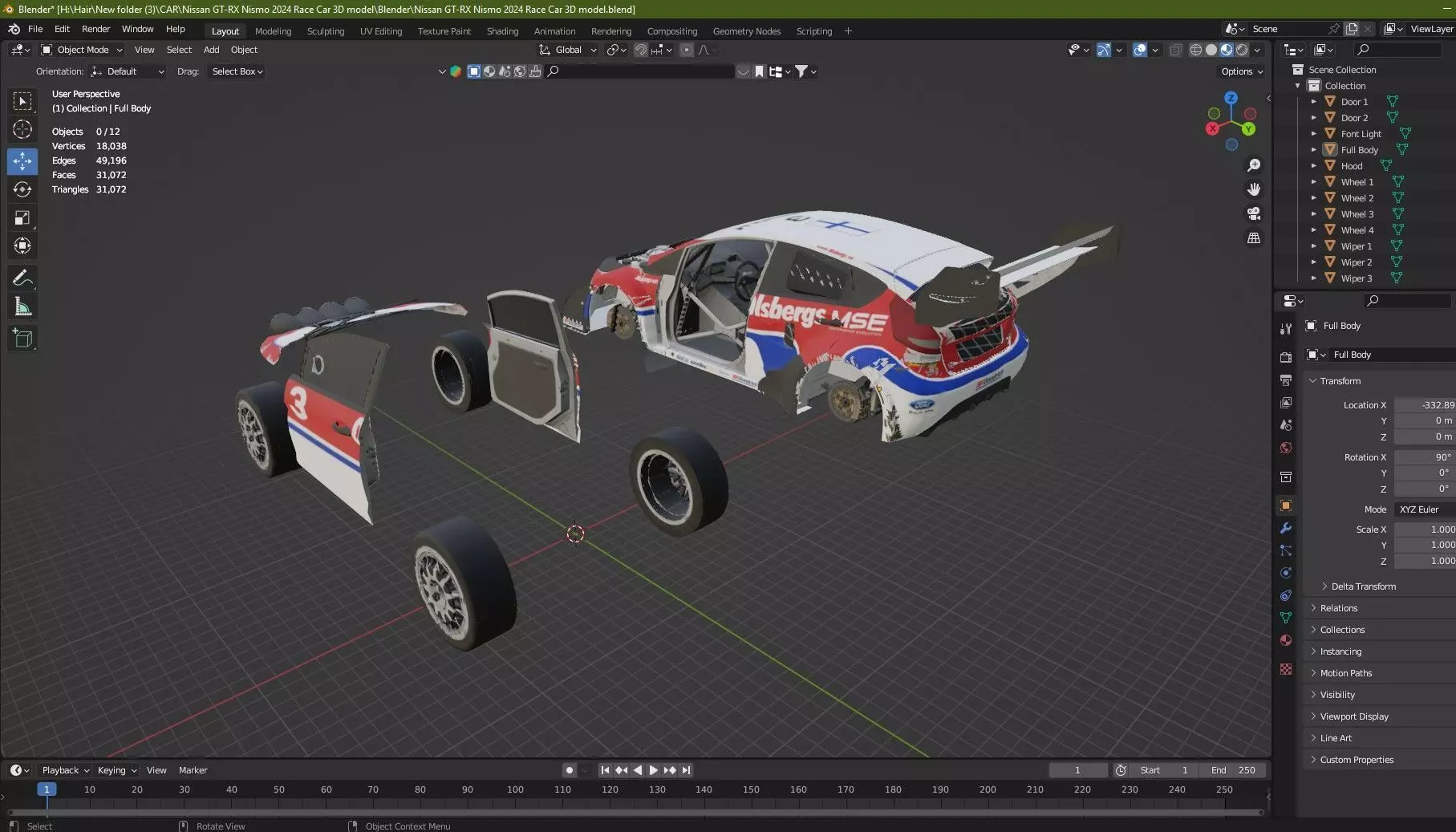The height and width of the screenshot is (832, 1456).
Task: Open the Particles properties tab
Action: (x=1286, y=550)
